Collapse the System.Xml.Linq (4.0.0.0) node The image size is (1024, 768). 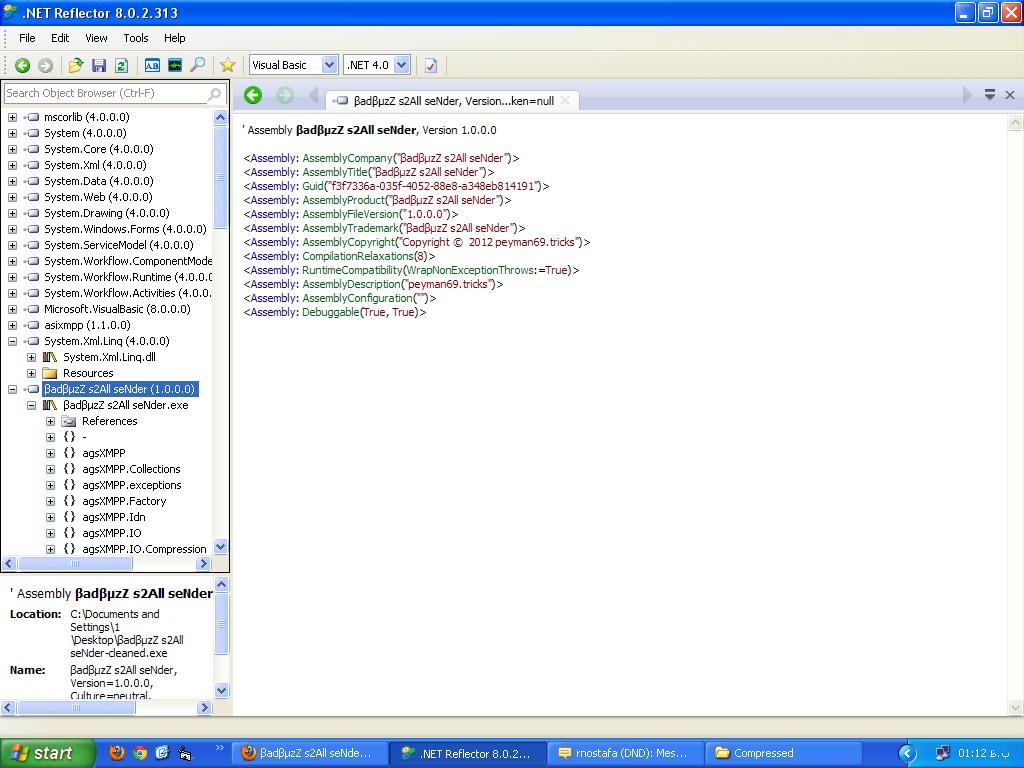(x=12, y=342)
